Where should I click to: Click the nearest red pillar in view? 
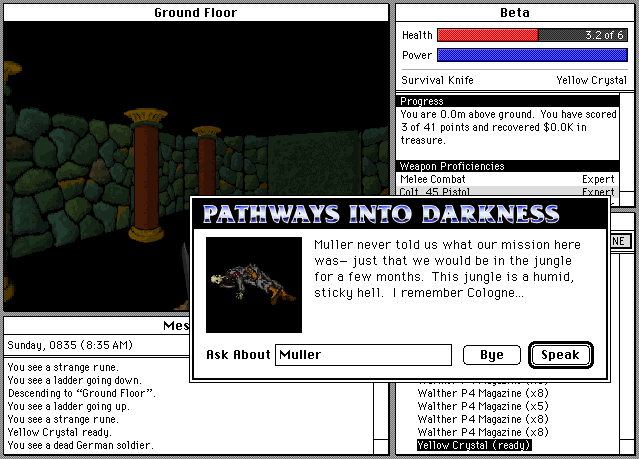click(146, 175)
